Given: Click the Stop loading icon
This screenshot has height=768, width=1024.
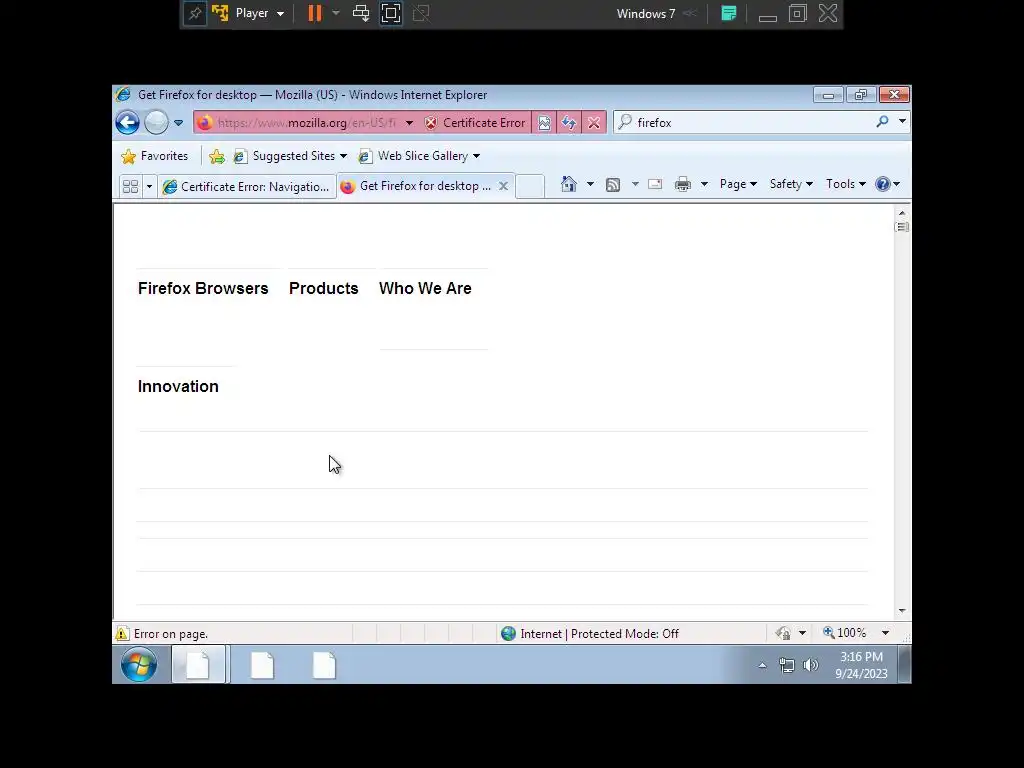Looking at the screenshot, I should (594, 123).
